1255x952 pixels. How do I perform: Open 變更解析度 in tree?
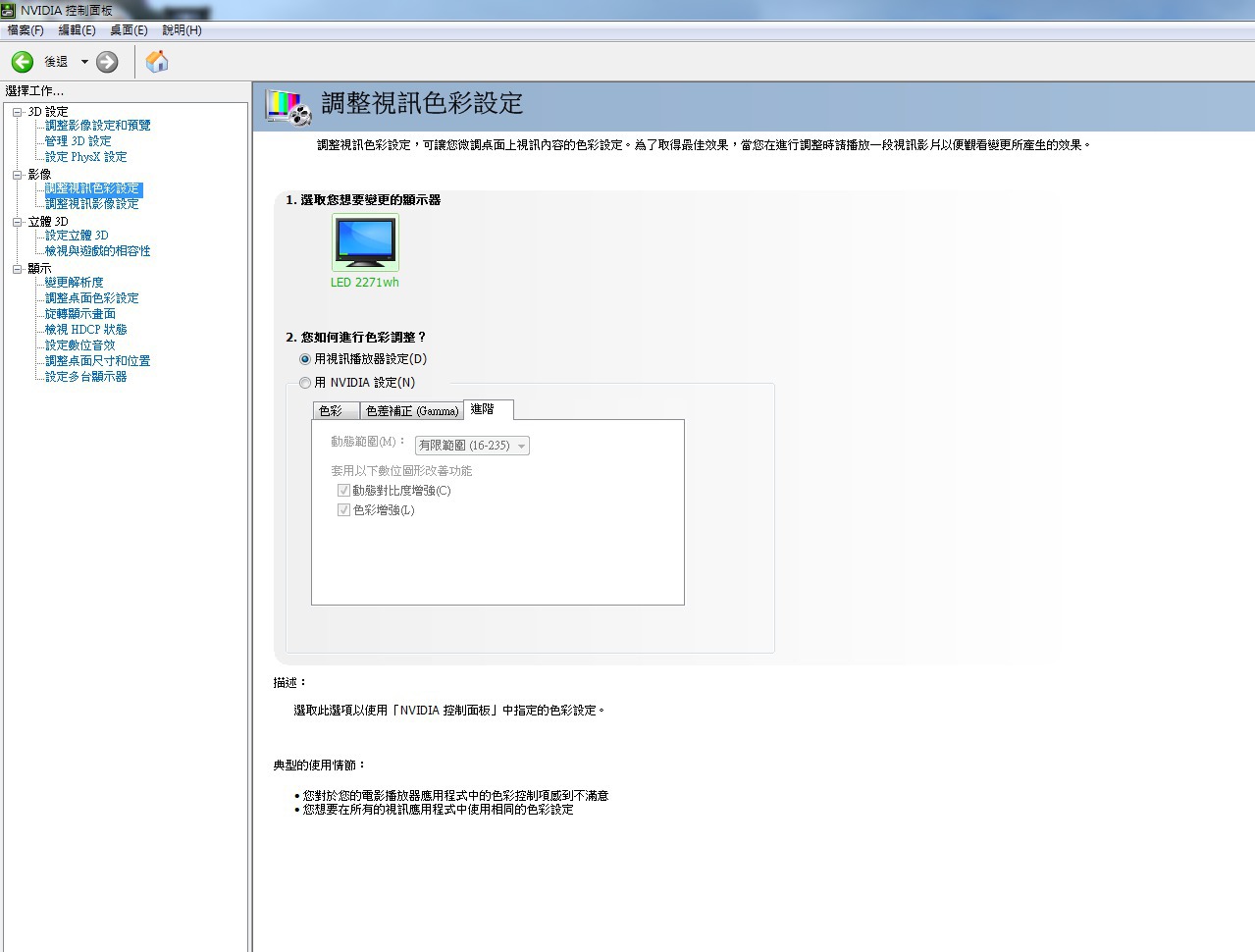pyautogui.click(x=74, y=283)
